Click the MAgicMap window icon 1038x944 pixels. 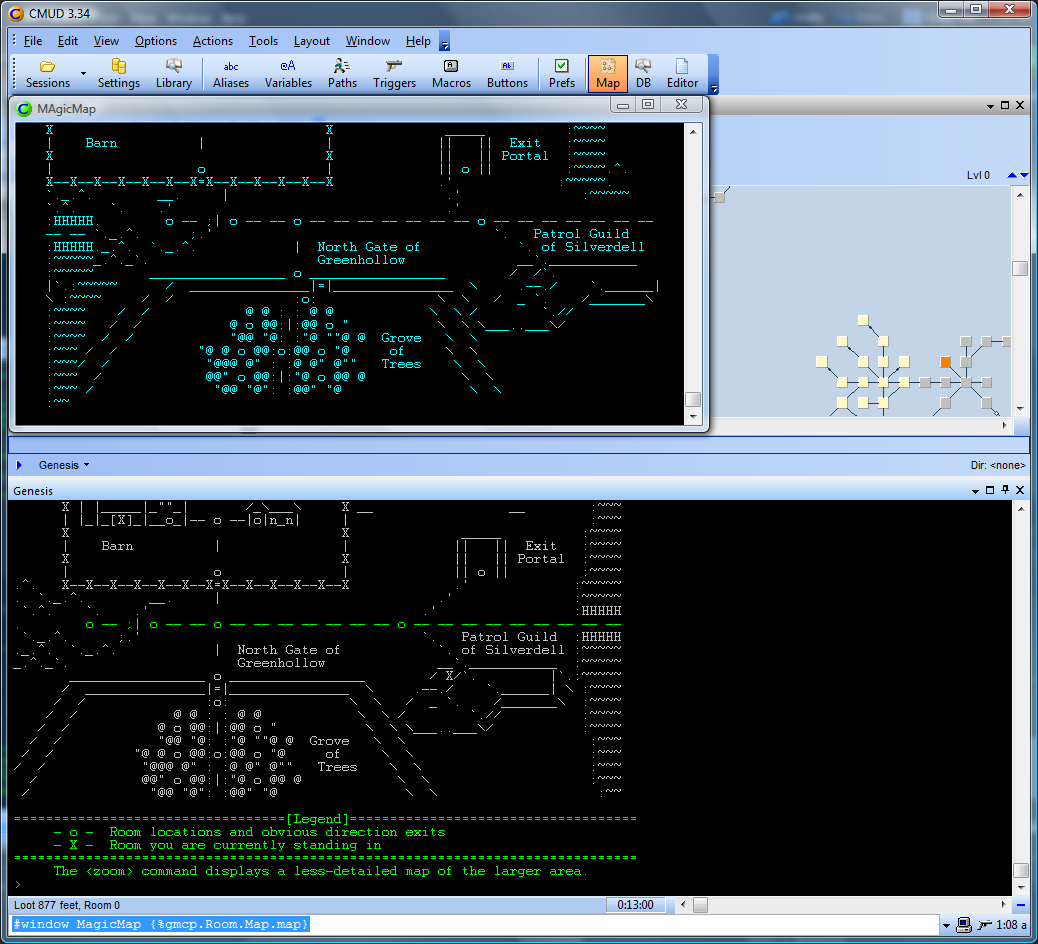(x=24, y=109)
